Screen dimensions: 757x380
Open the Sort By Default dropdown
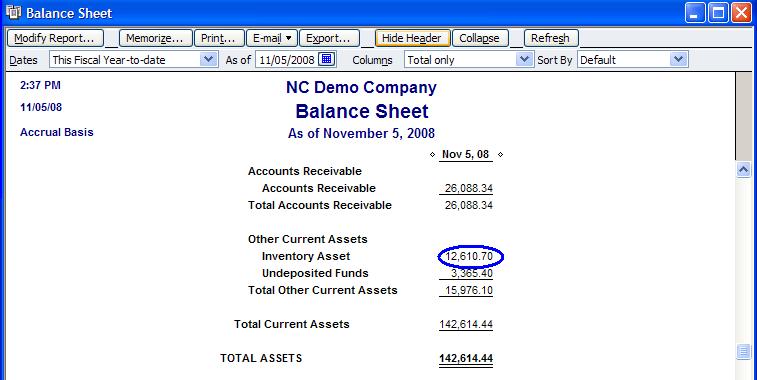[x=678, y=59]
